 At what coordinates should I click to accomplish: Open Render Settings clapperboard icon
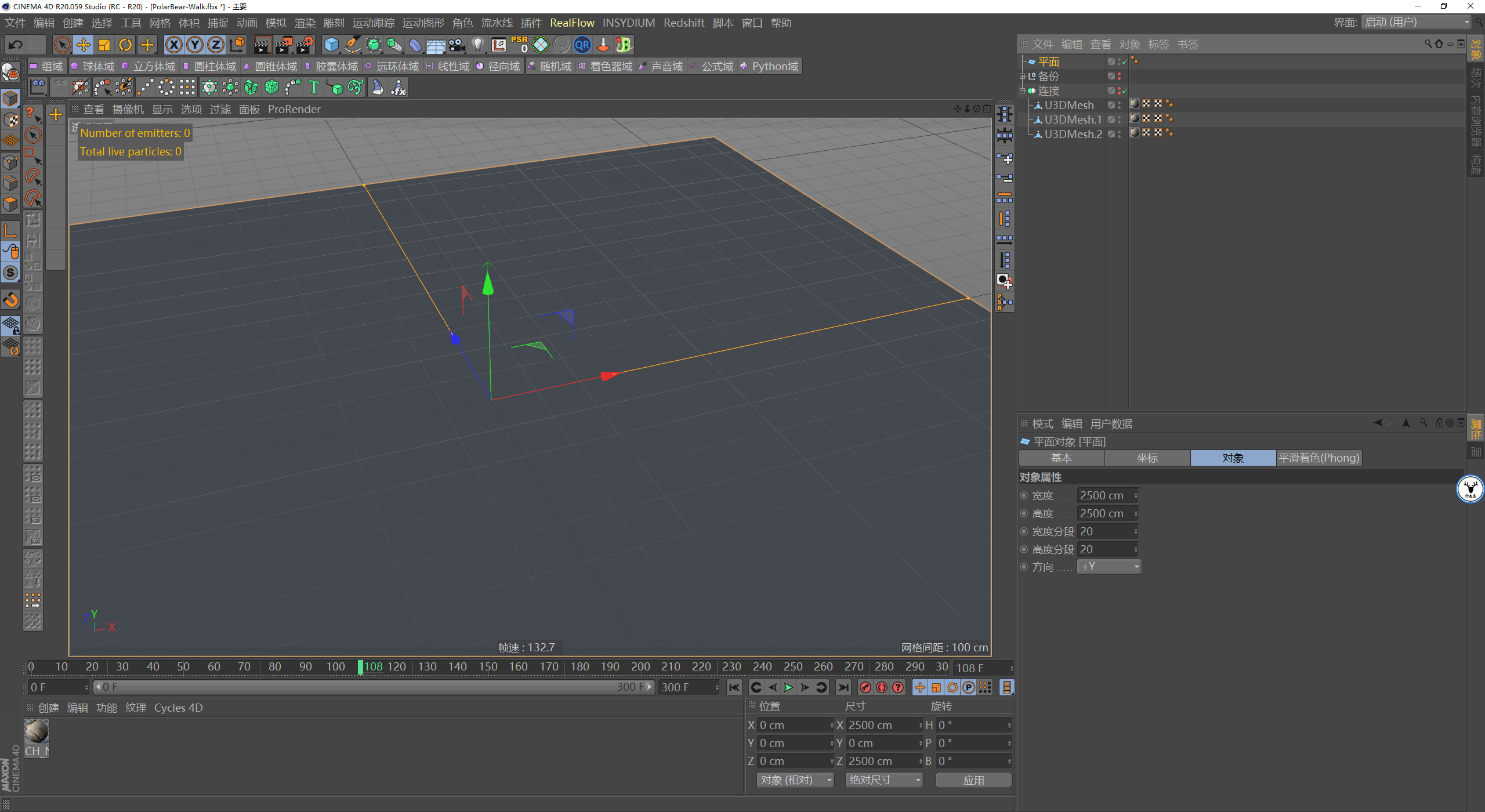tap(305, 45)
